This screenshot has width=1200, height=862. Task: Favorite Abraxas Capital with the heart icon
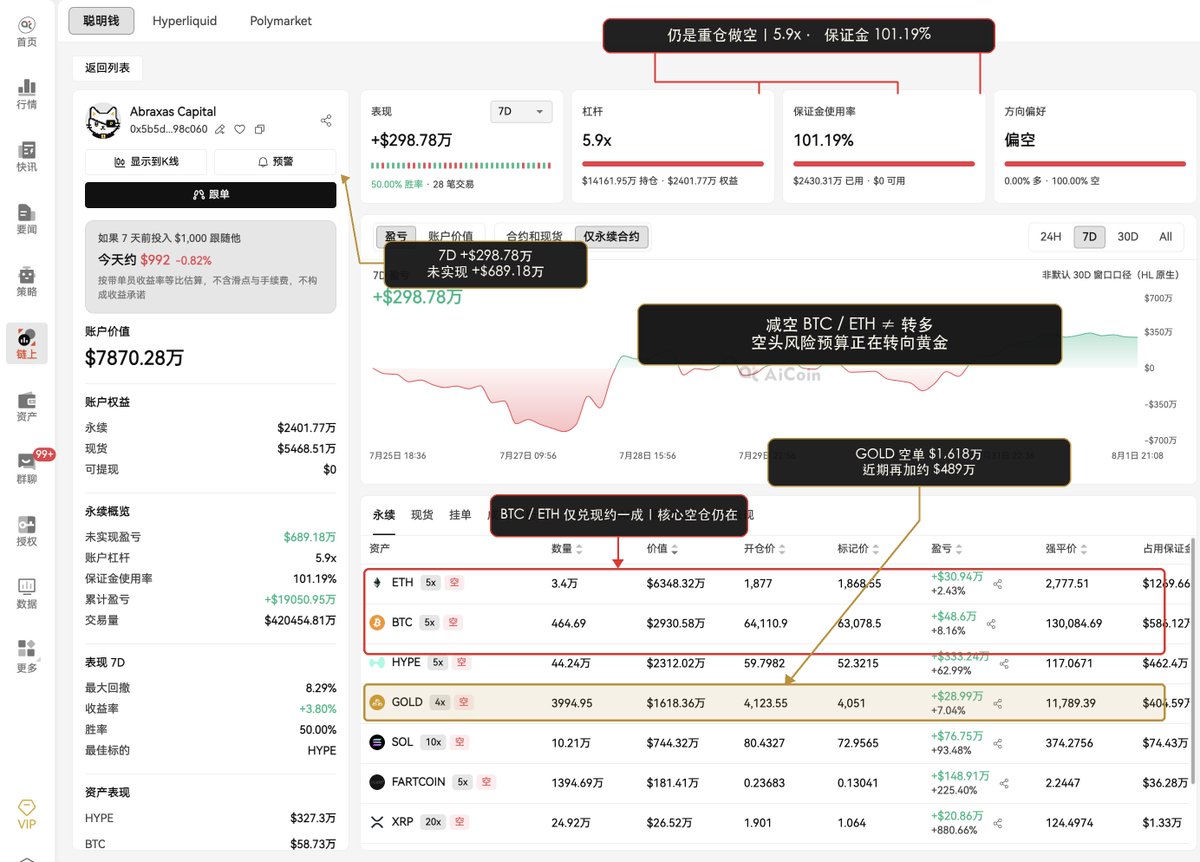tap(240, 129)
